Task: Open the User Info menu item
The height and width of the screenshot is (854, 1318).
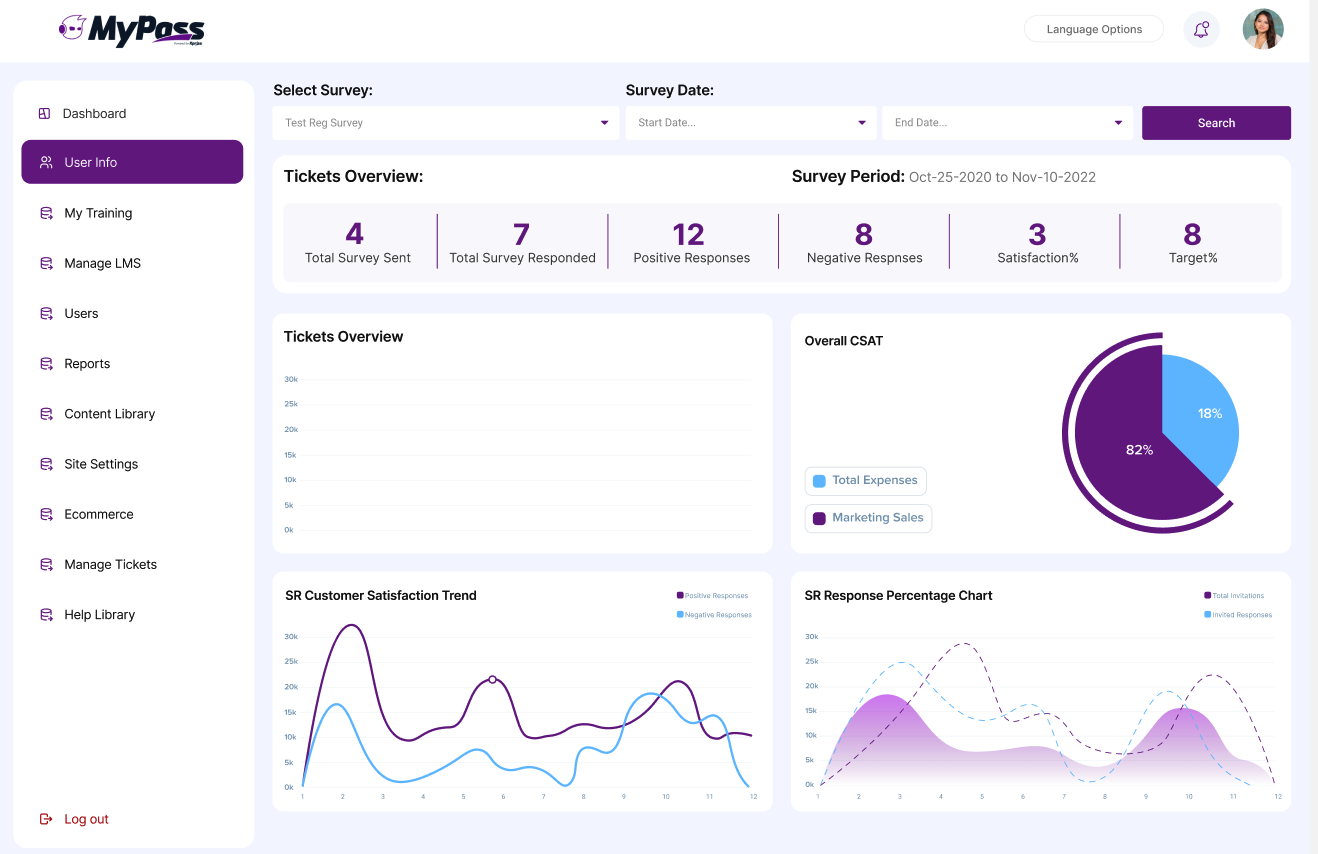Action: coord(132,162)
